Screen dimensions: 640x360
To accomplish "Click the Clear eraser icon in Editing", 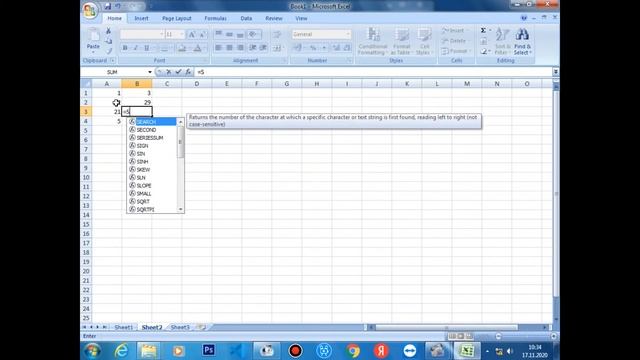I will tap(484, 51).
